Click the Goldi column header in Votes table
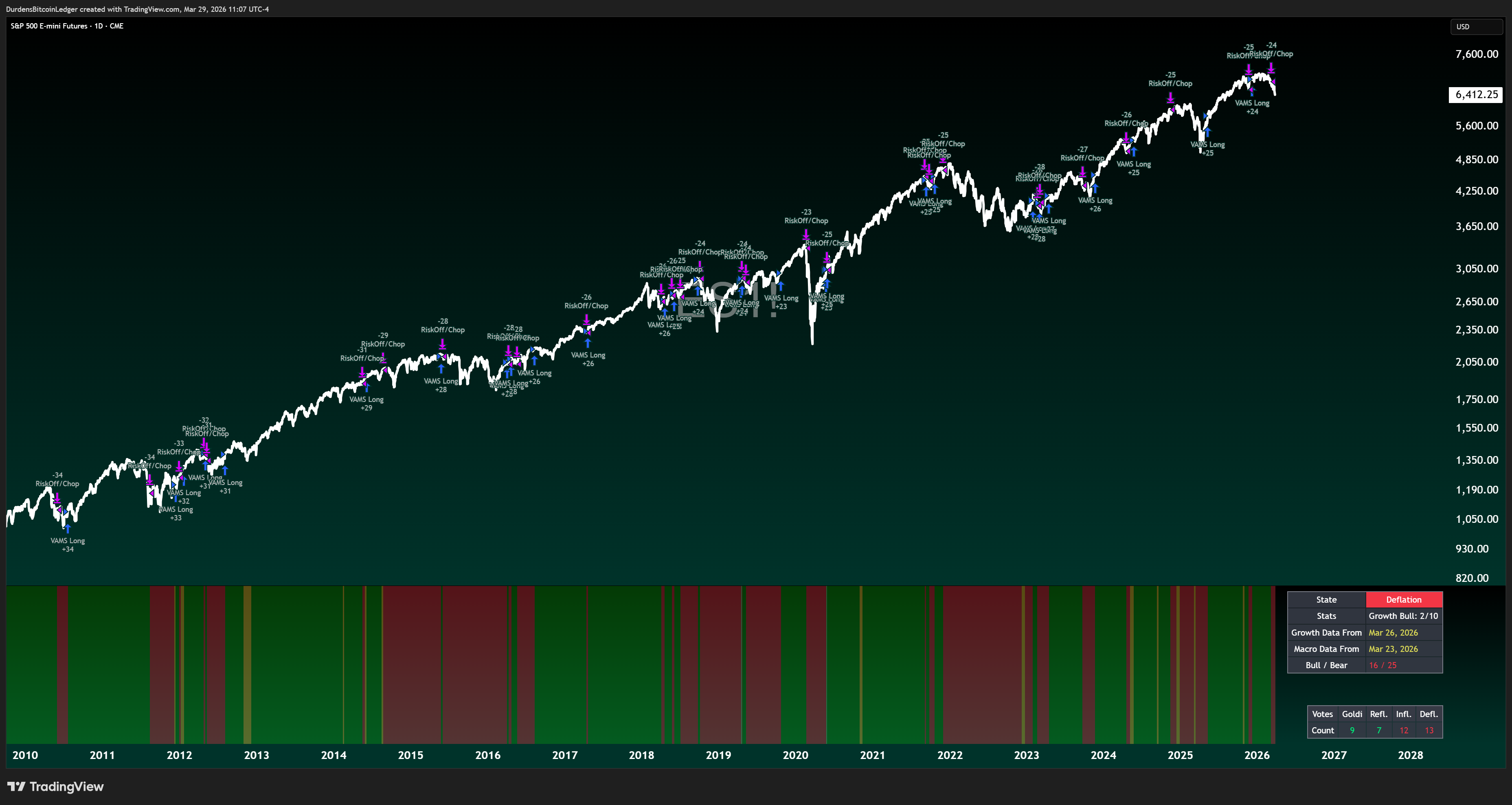Image resolution: width=1512 pixels, height=805 pixels. pos(1352,714)
